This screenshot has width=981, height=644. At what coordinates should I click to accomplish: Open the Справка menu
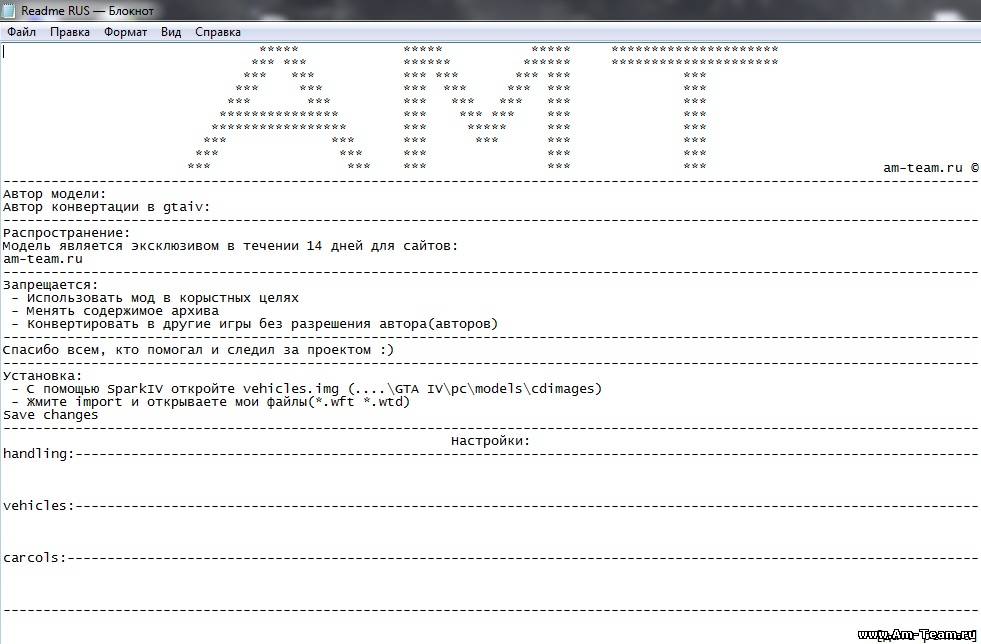[x=218, y=32]
